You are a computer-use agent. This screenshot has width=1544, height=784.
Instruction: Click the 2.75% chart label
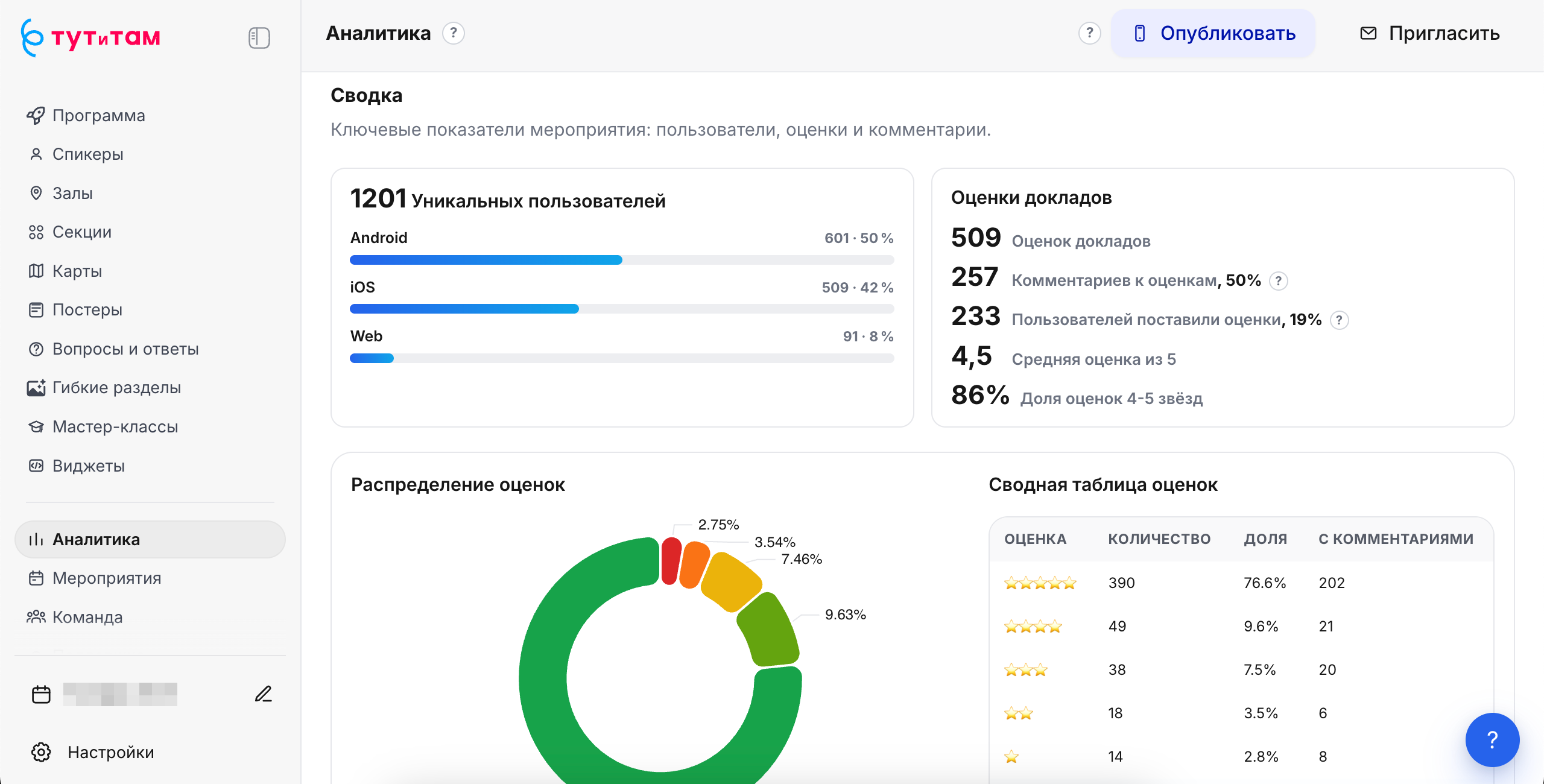pos(718,525)
